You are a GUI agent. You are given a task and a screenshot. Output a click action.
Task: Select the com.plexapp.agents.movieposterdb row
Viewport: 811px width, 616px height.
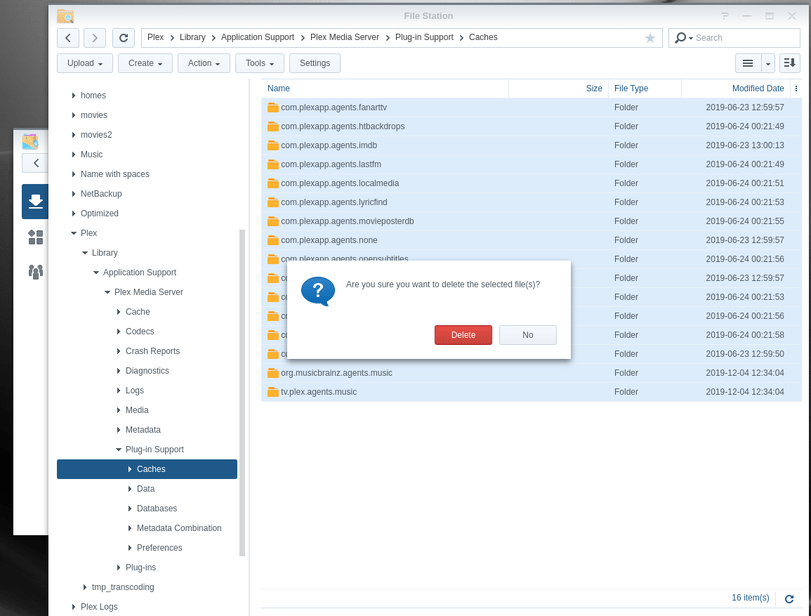click(x=531, y=221)
